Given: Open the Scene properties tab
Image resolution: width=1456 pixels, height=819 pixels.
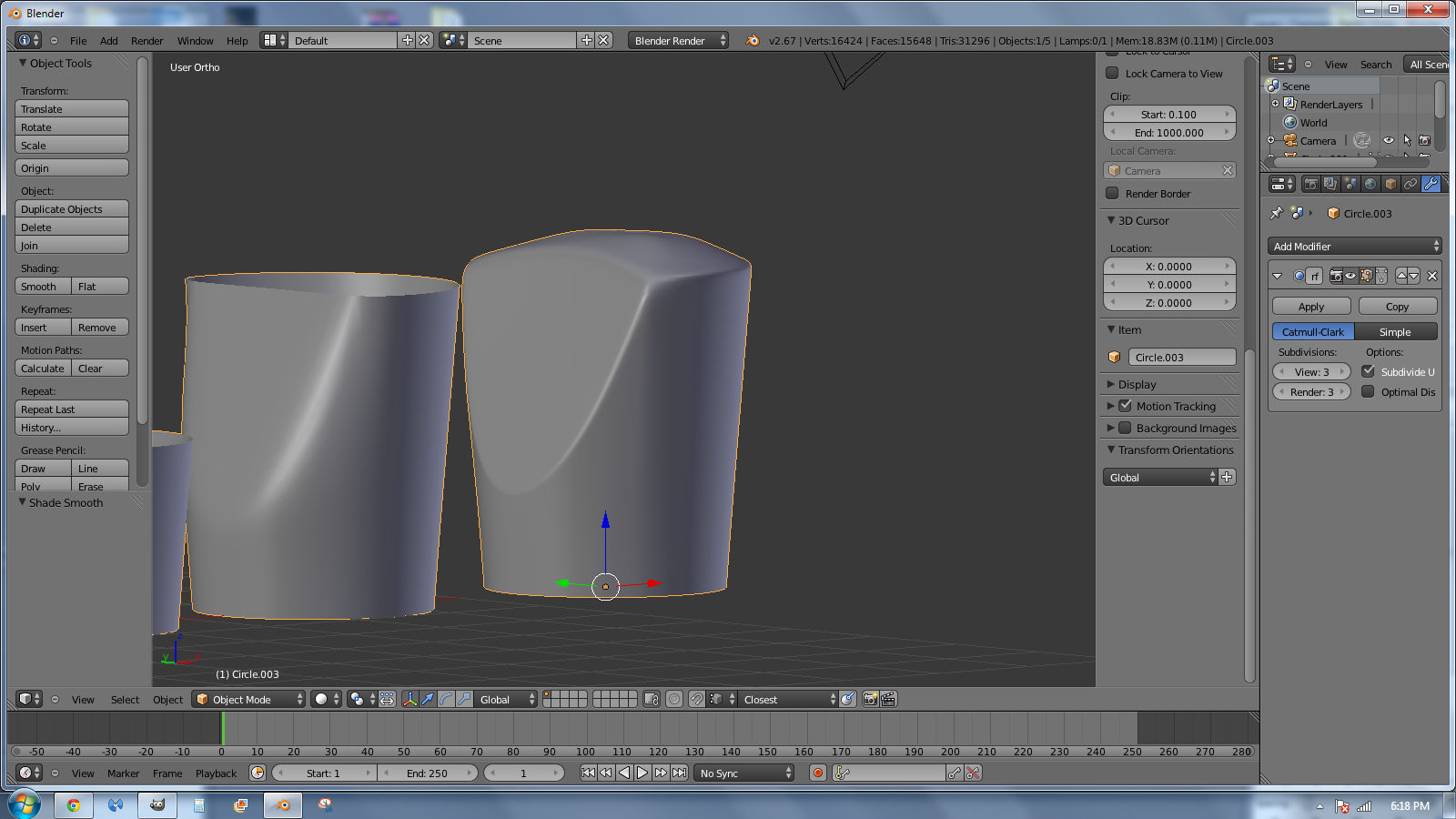Looking at the screenshot, I should click(x=1350, y=184).
